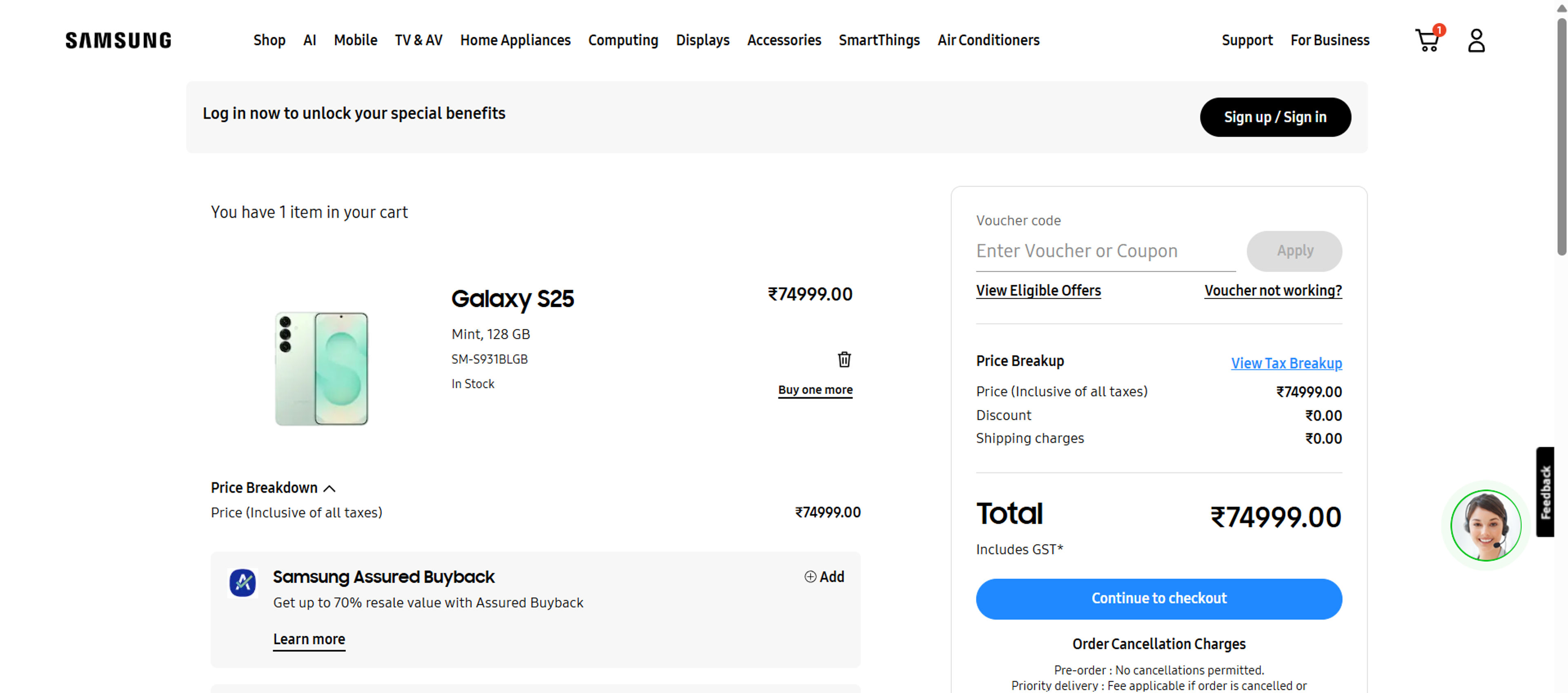Open the Accessories menu
The image size is (1568, 693).
click(784, 40)
